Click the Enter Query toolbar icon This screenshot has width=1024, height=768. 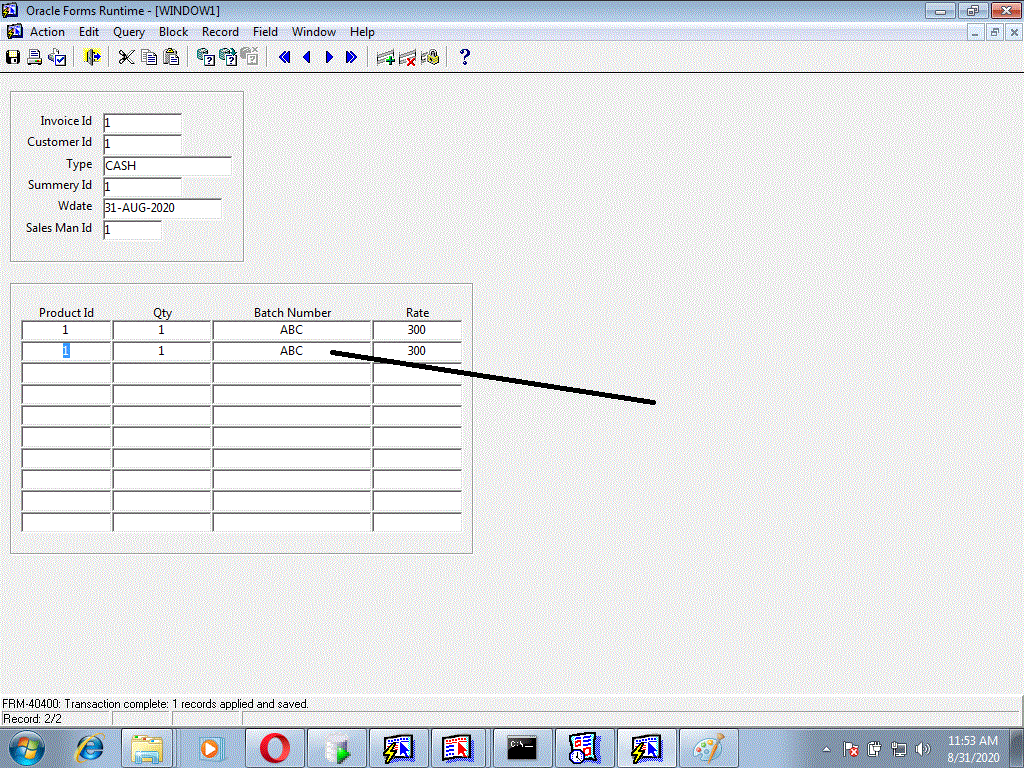coord(206,58)
